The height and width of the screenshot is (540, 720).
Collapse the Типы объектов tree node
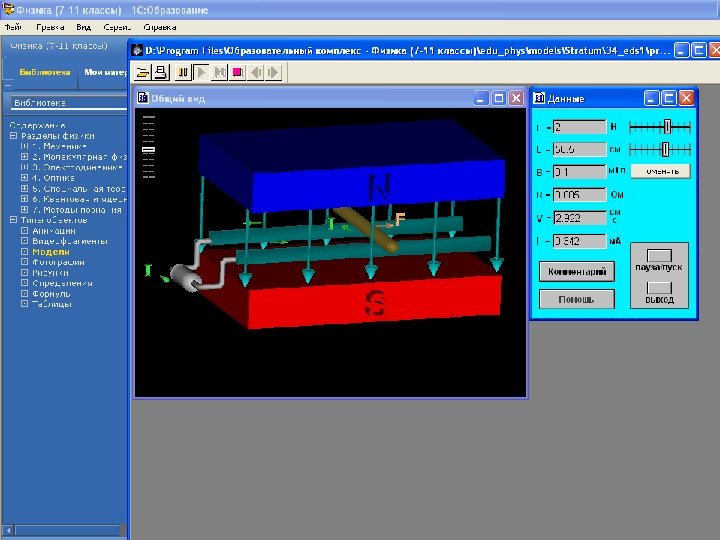coord(13,220)
